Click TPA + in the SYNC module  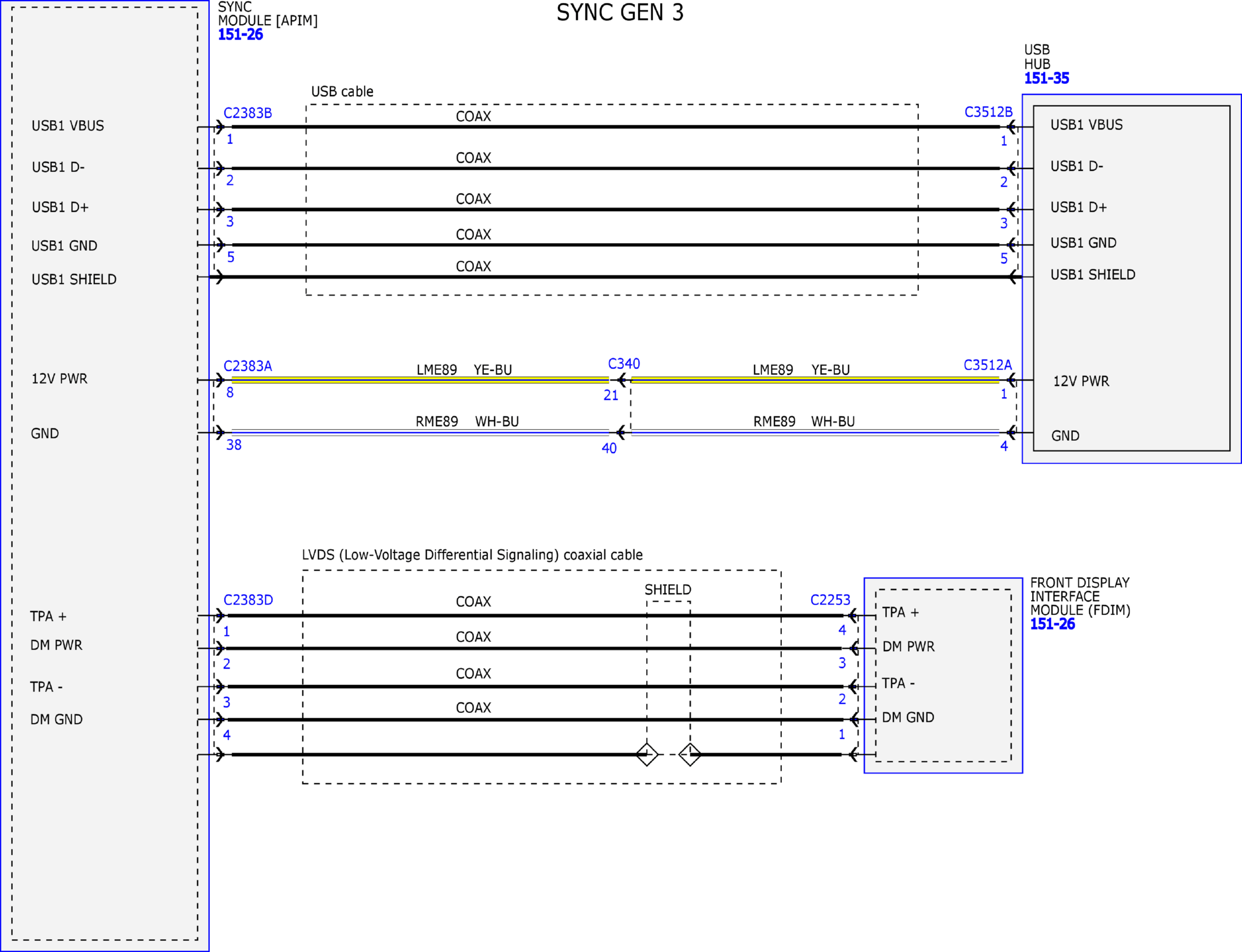(48, 617)
